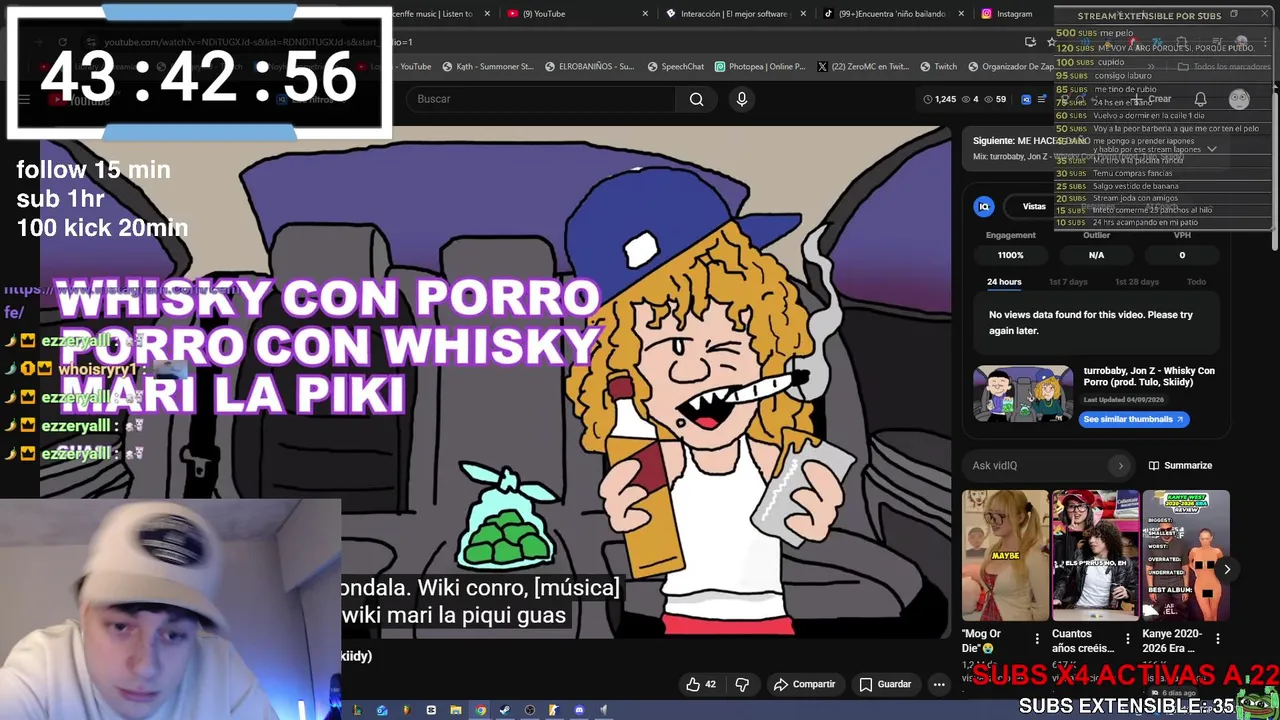Open the 'Kanye 2020-2026 Era' short thumbnail
Viewport: 1280px width, 720px height.
(1185, 555)
